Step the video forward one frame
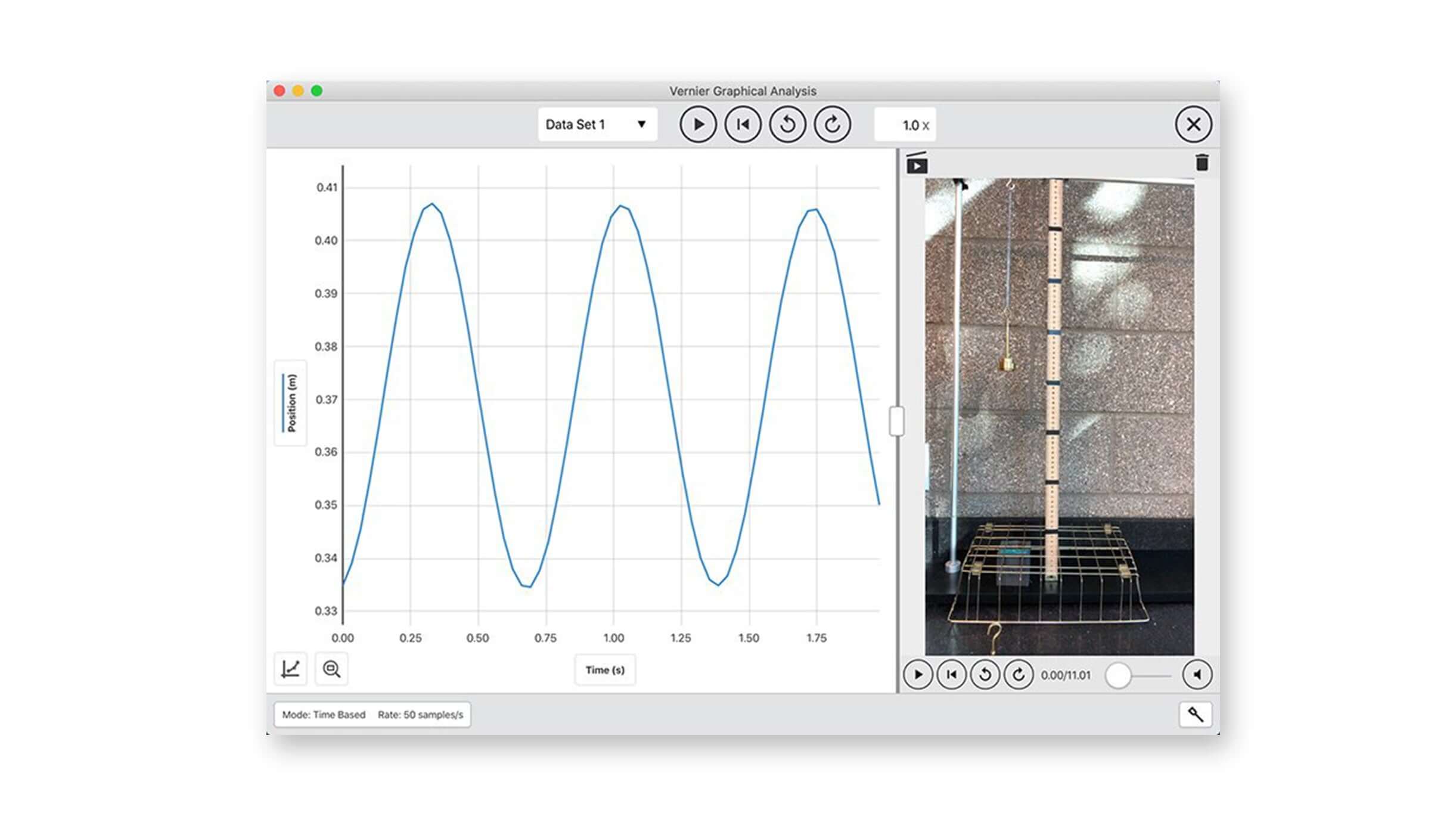Screen dimensions: 1456x819 pyautogui.click(x=1019, y=675)
